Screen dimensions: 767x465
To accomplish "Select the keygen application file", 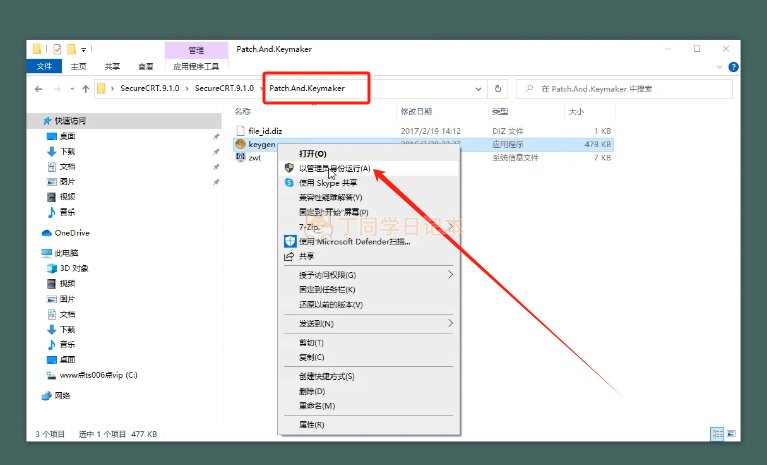I will (x=262, y=144).
